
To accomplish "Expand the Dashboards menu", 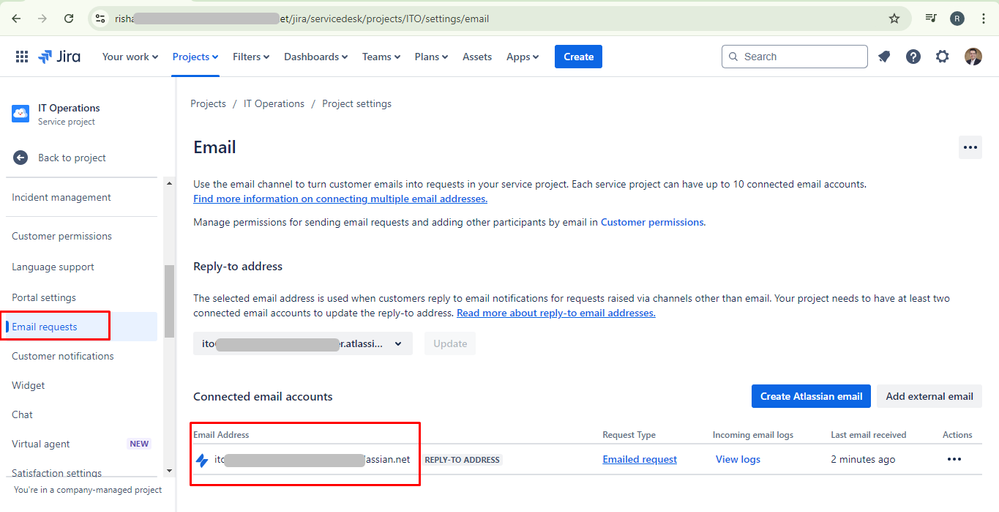I will click(x=316, y=57).
